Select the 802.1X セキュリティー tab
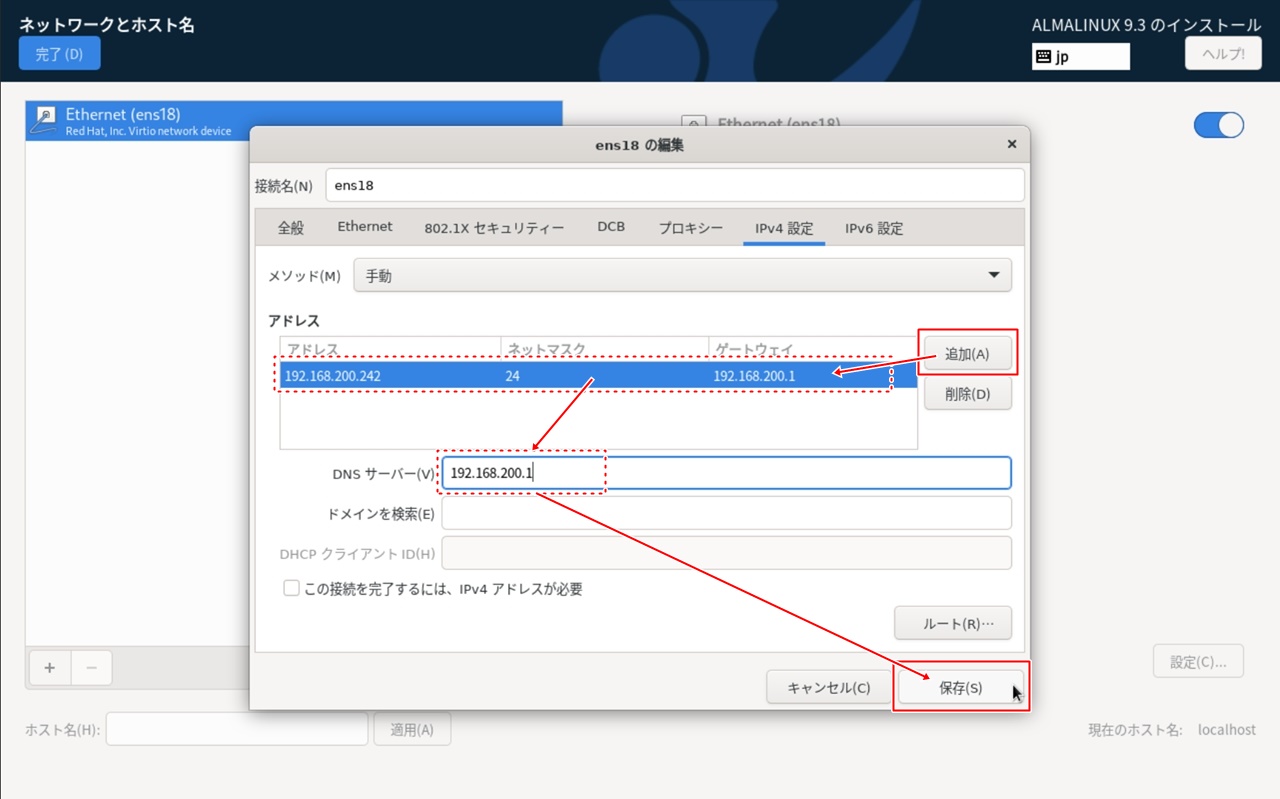The height and width of the screenshot is (799, 1280). click(494, 228)
